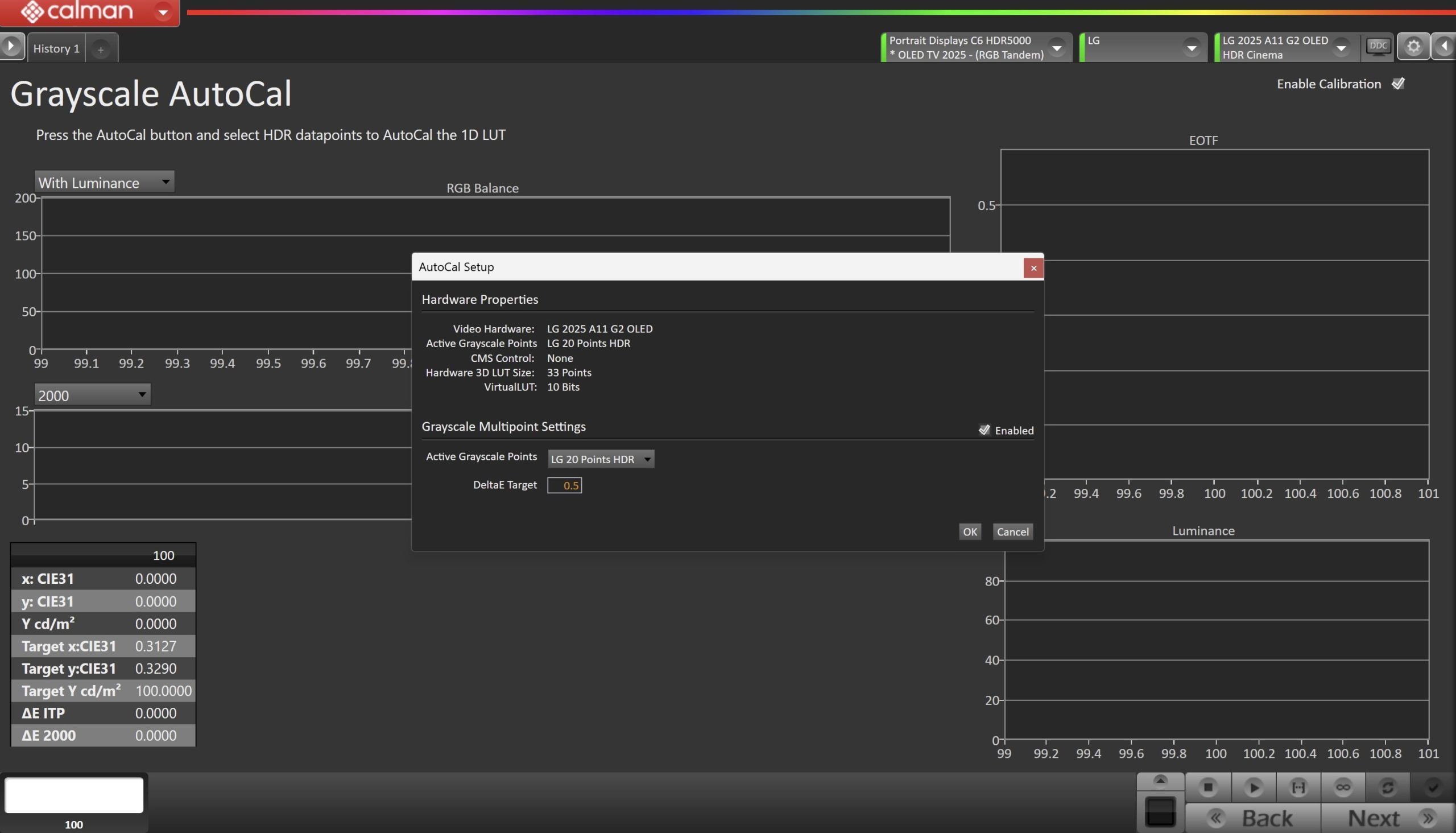Select the ΔE 2000 row
Screen dimensions: 1456x833
[104, 735]
